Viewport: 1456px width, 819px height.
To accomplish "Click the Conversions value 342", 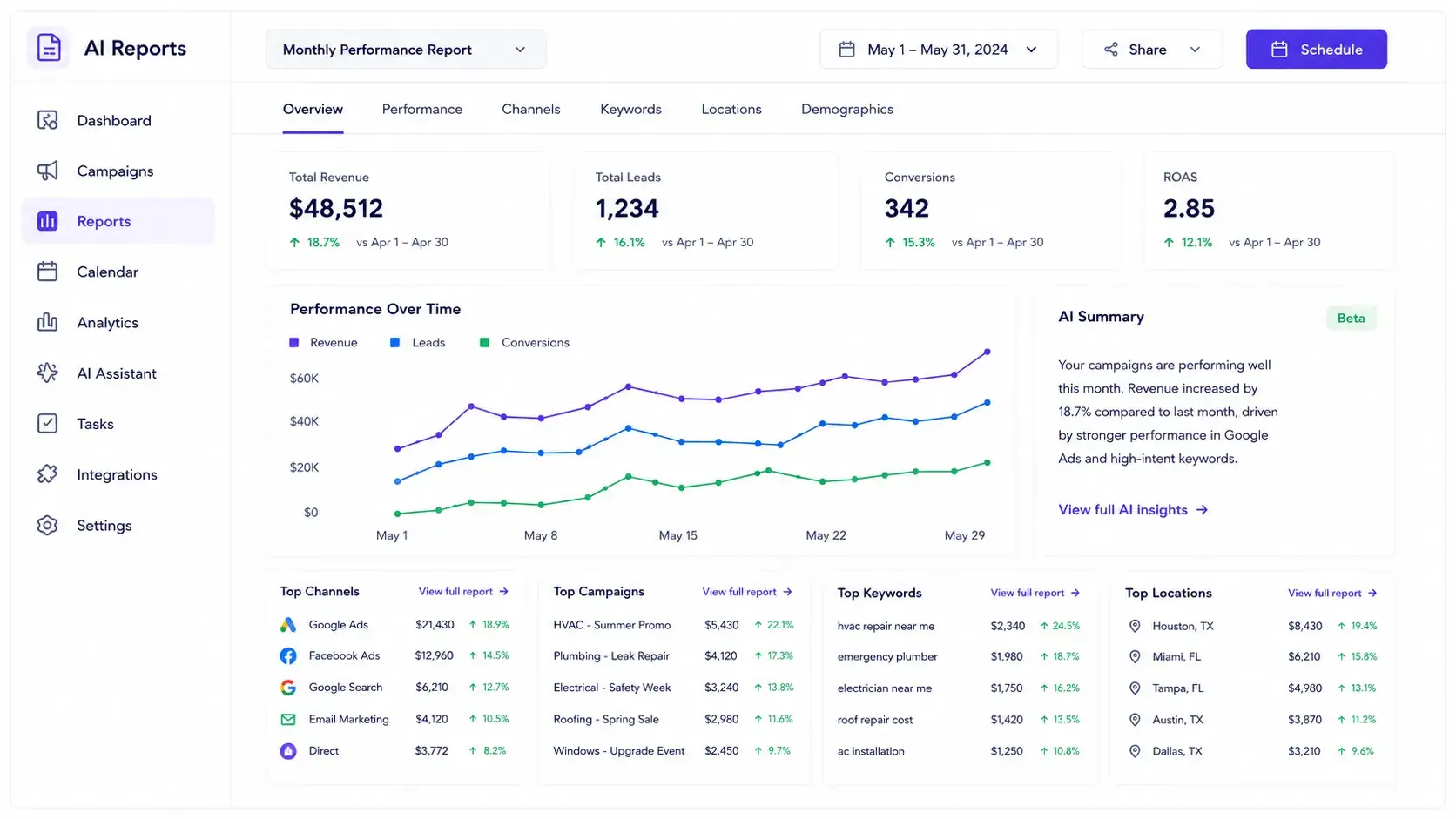I will click(907, 209).
